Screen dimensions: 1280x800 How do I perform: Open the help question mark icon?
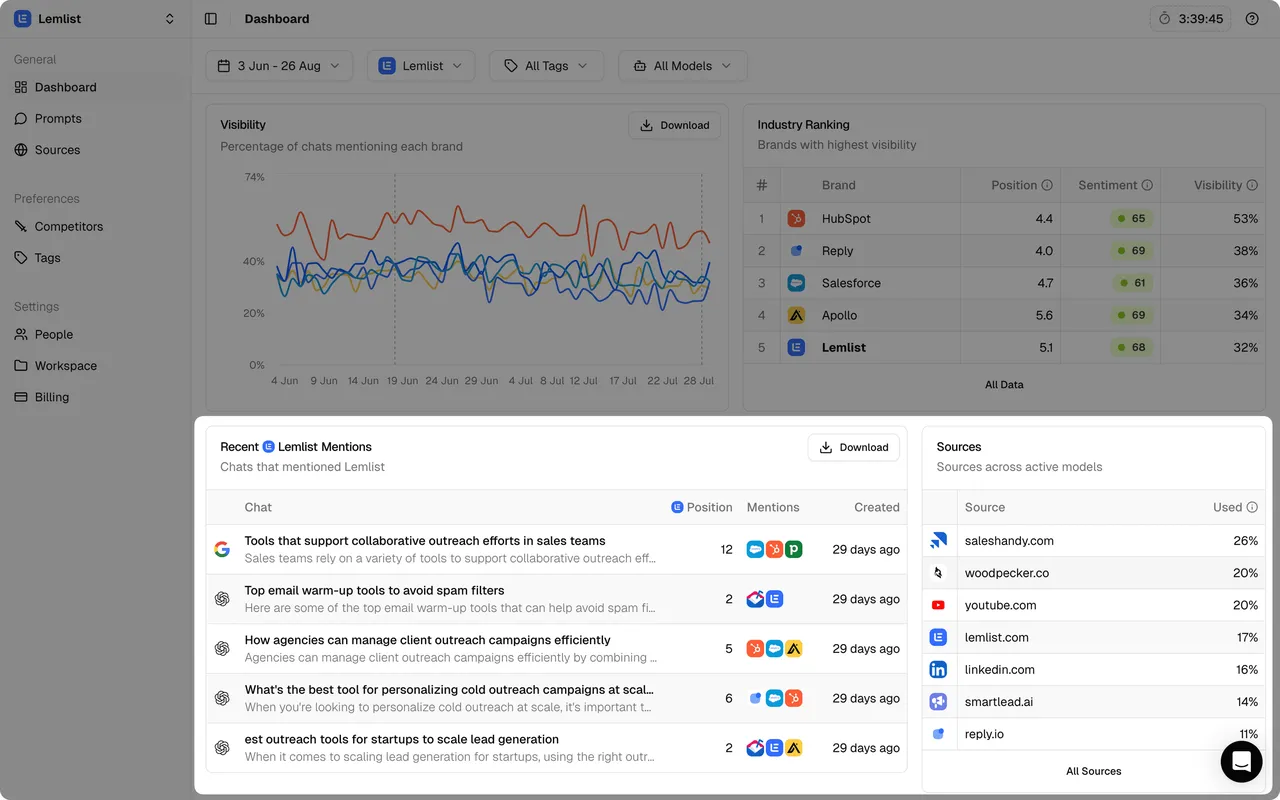[x=1252, y=19]
